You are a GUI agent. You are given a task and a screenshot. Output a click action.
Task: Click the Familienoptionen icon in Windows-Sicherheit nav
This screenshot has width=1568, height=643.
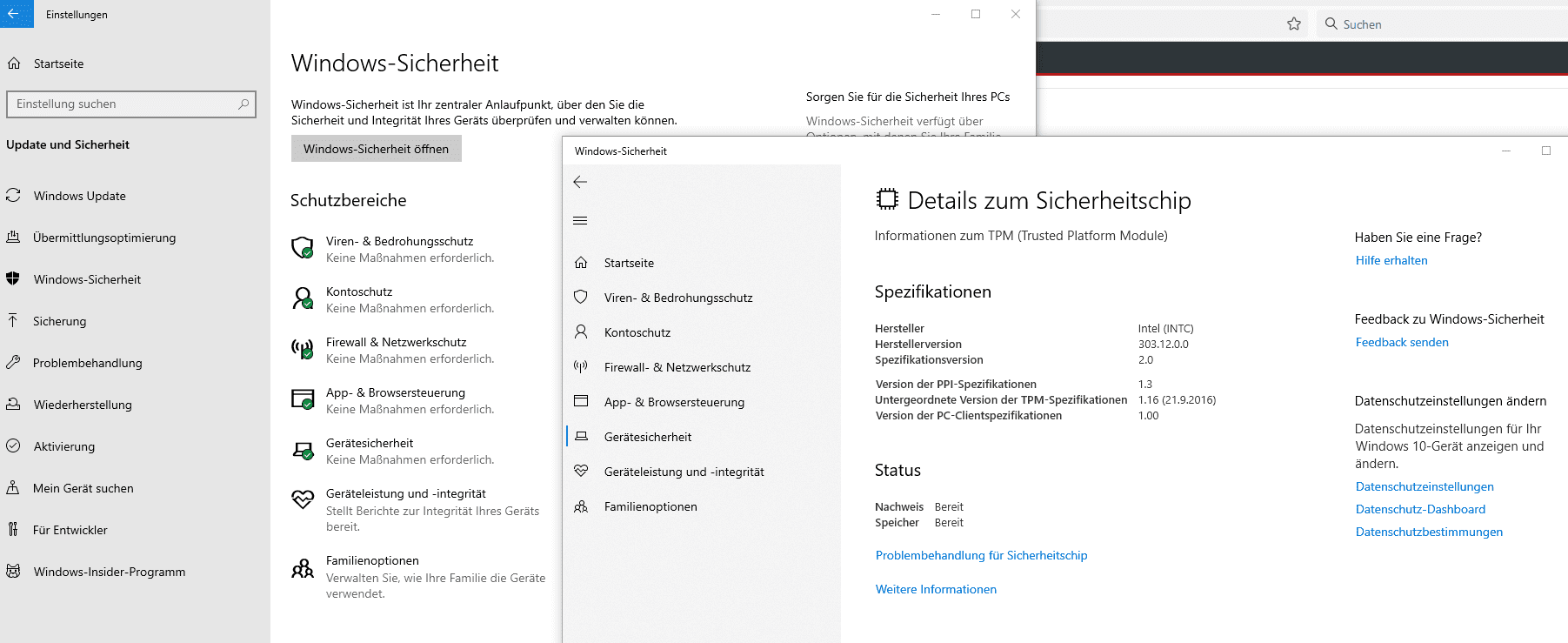click(581, 506)
